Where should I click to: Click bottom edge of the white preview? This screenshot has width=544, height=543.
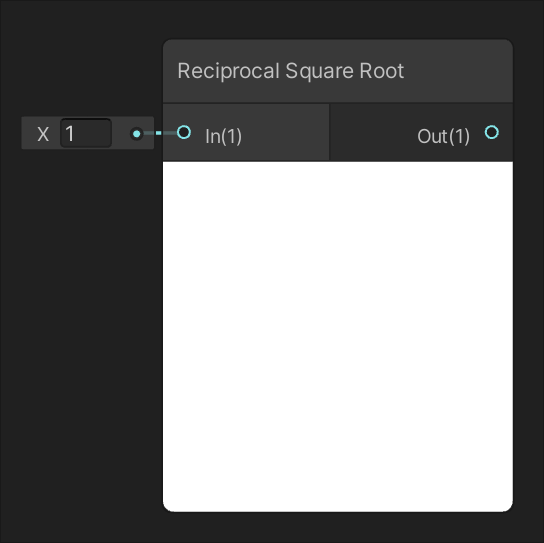click(338, 510)
